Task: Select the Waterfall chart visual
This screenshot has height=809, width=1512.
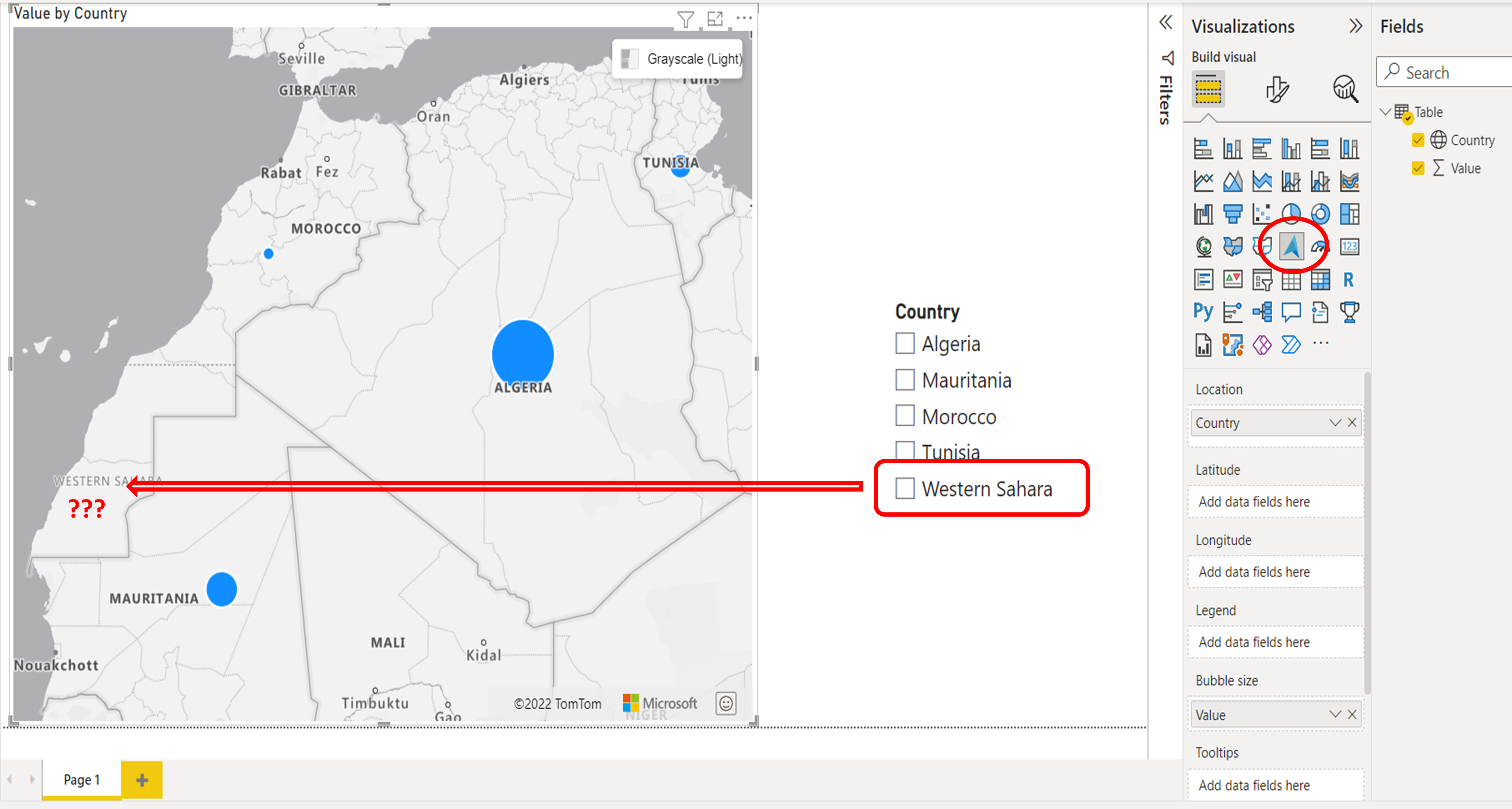Action: tap(1203, 214)
